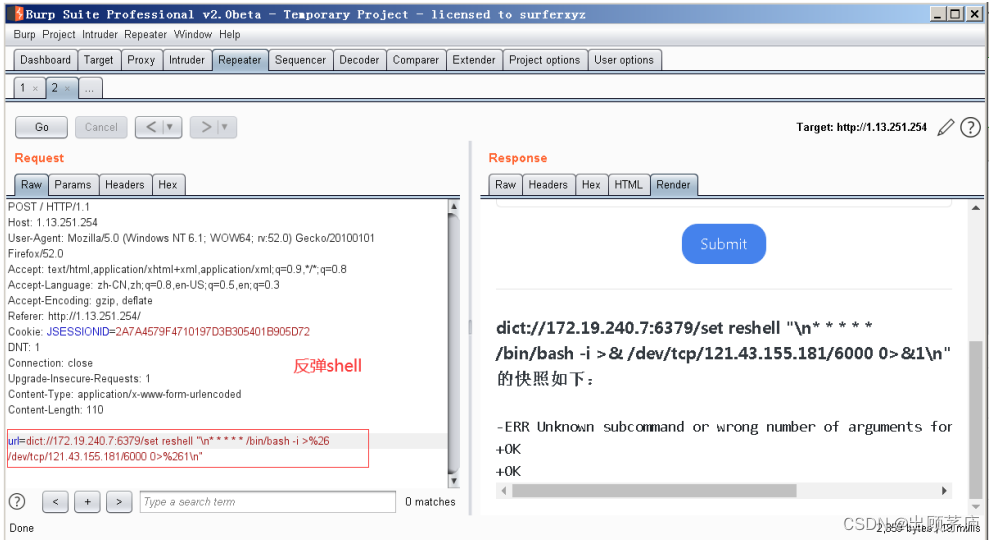This screenshot has height=542, width=994.
Task: Open a new Repeater tab with the ... tab
Action: (89, 88)
